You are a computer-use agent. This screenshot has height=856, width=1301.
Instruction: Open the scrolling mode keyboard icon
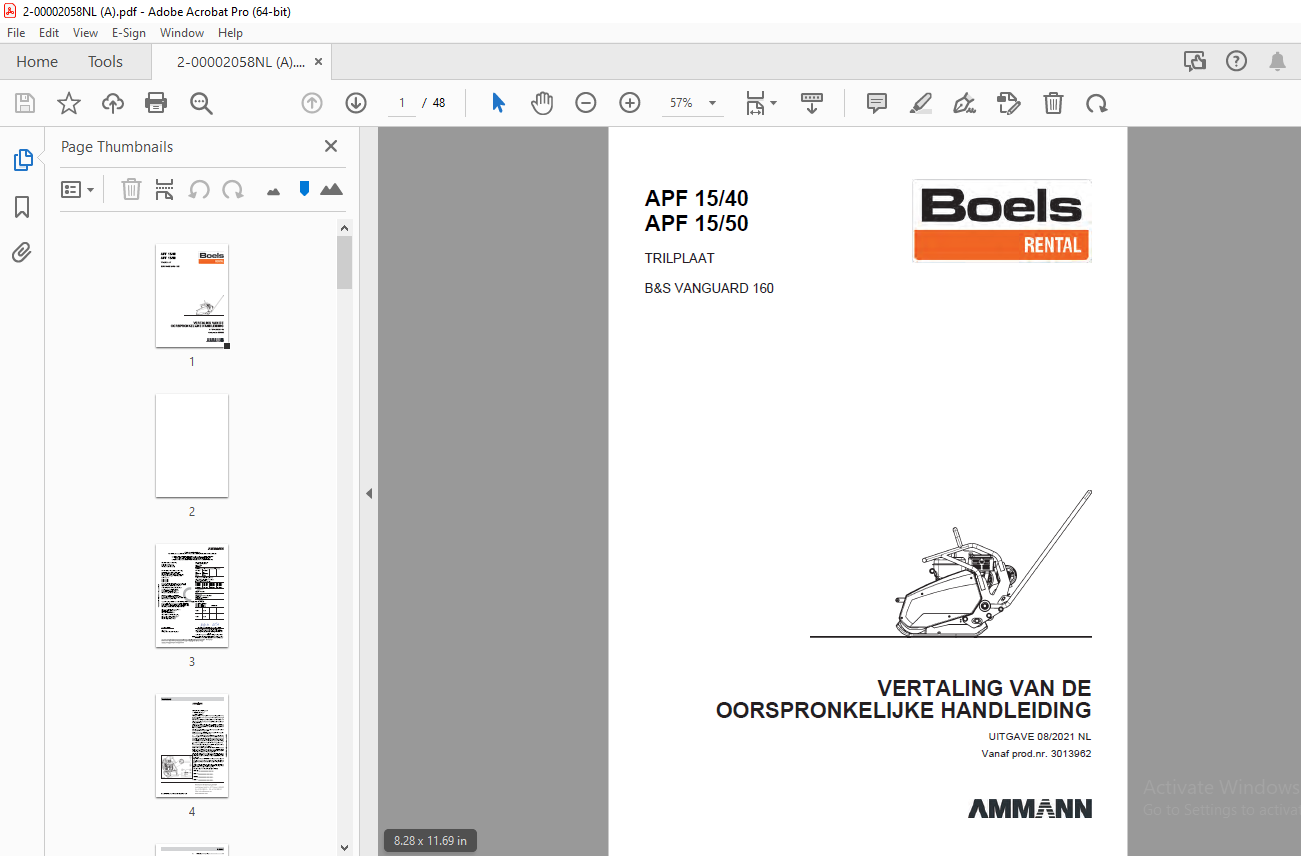tap(812, 103)
